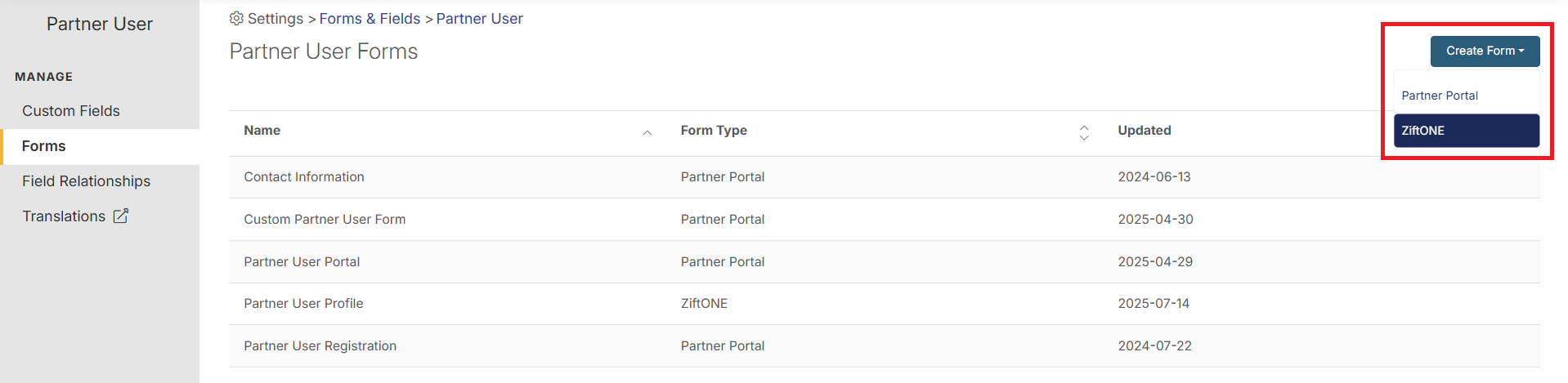Sort table by Name column arrow
1568x383 pixels.
[x=647, y=132]
